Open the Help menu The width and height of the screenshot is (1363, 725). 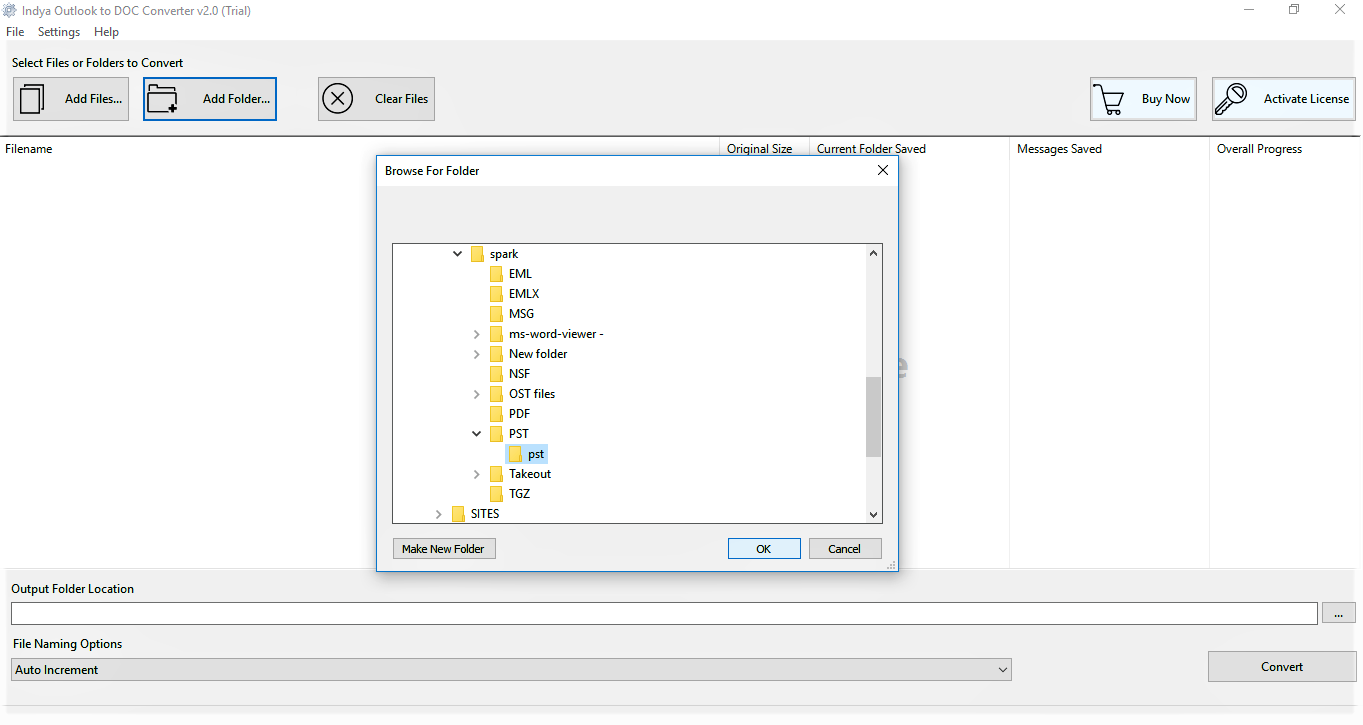tap(106, 32)
